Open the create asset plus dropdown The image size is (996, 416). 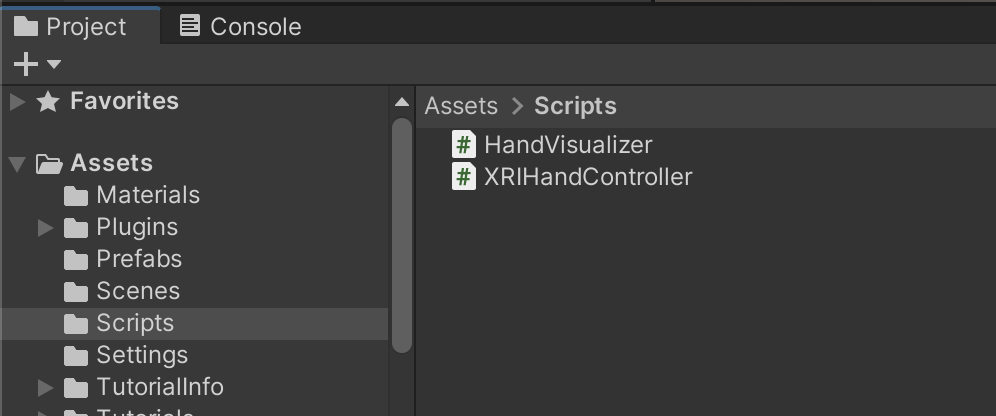(x=37, y=65)
